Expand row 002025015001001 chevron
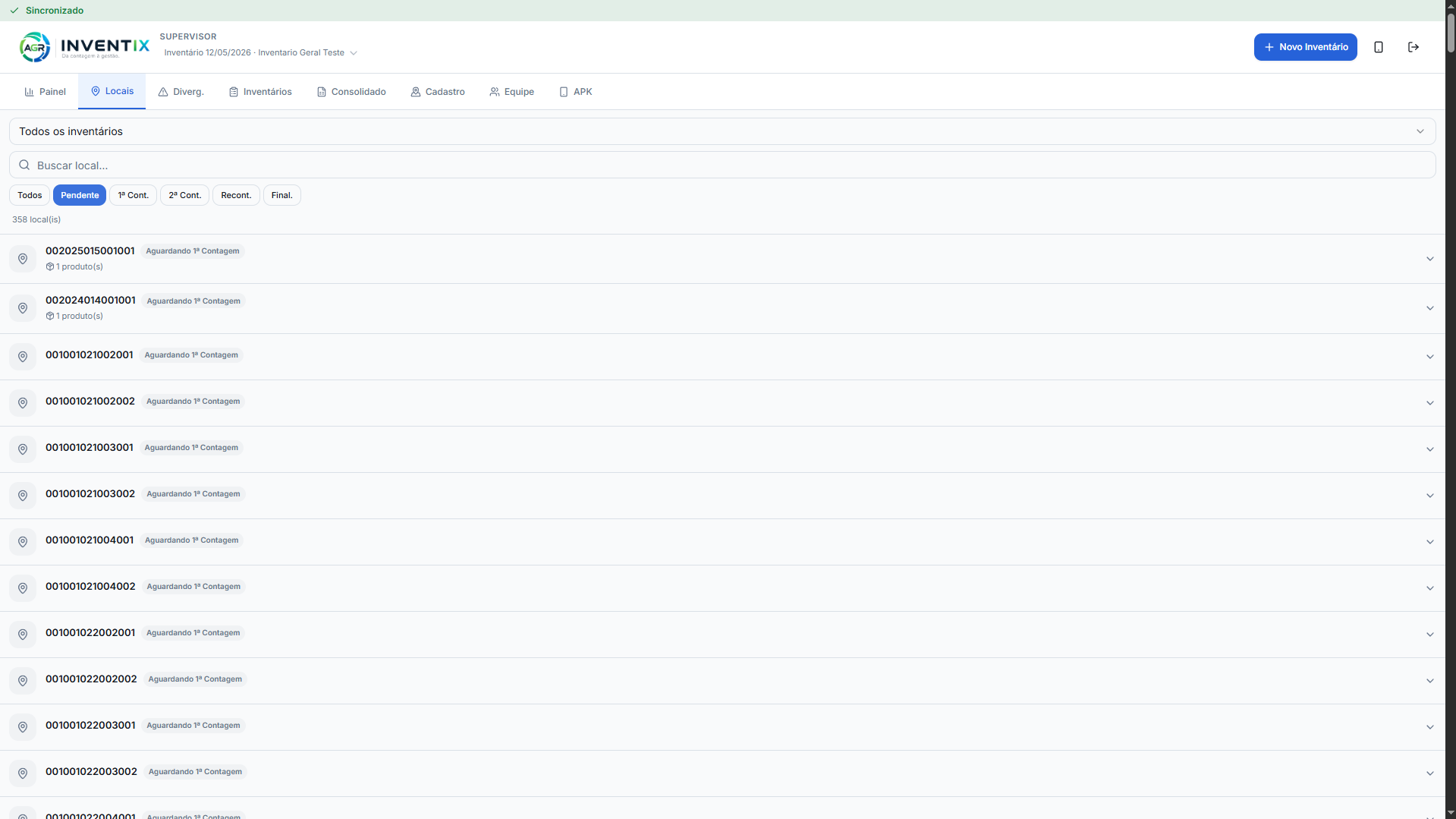Screen dimensions: 1456x819 point(1429,259)
